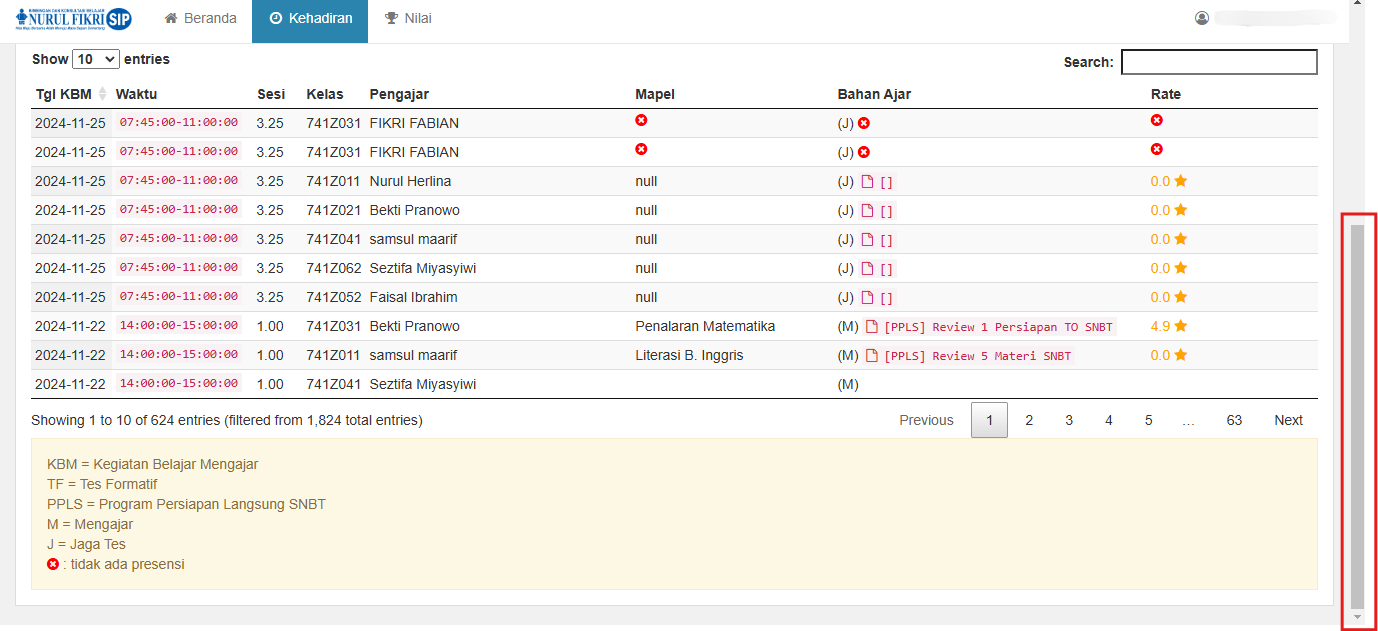Open page 2 of the table
Screen dimensions: 1378x631
(1029, 420)
